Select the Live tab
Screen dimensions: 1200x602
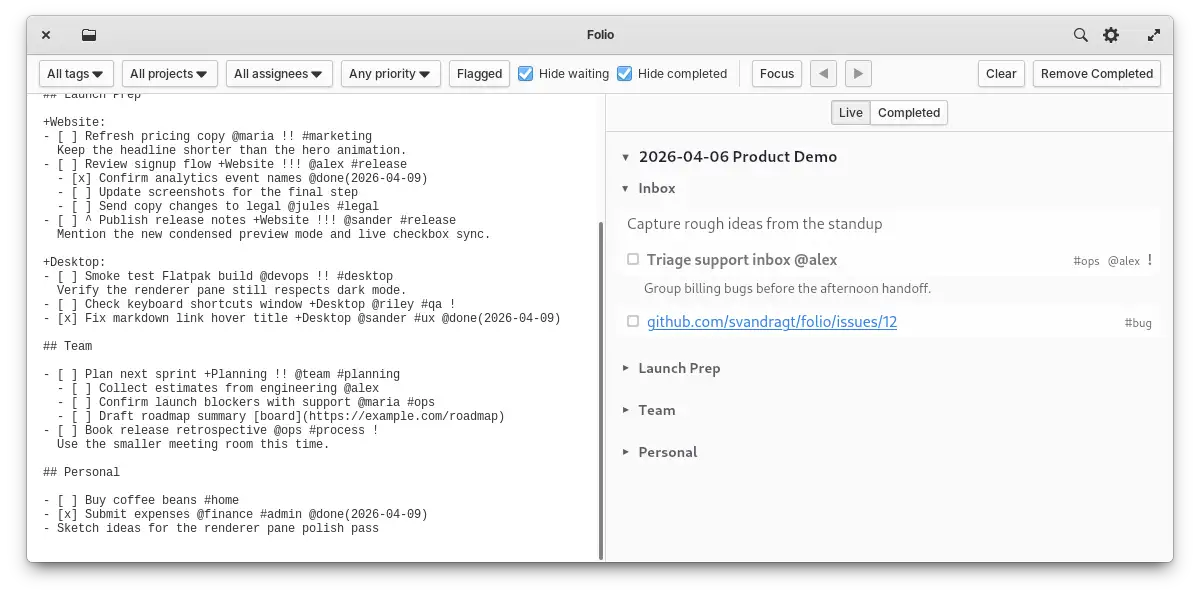click(851, 113)
